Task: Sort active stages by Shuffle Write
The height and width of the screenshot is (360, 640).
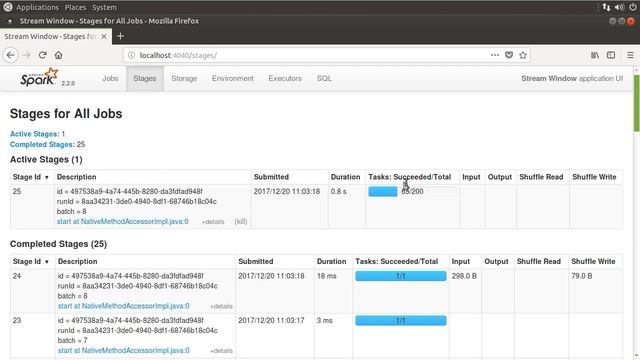Action: (594, 177)
